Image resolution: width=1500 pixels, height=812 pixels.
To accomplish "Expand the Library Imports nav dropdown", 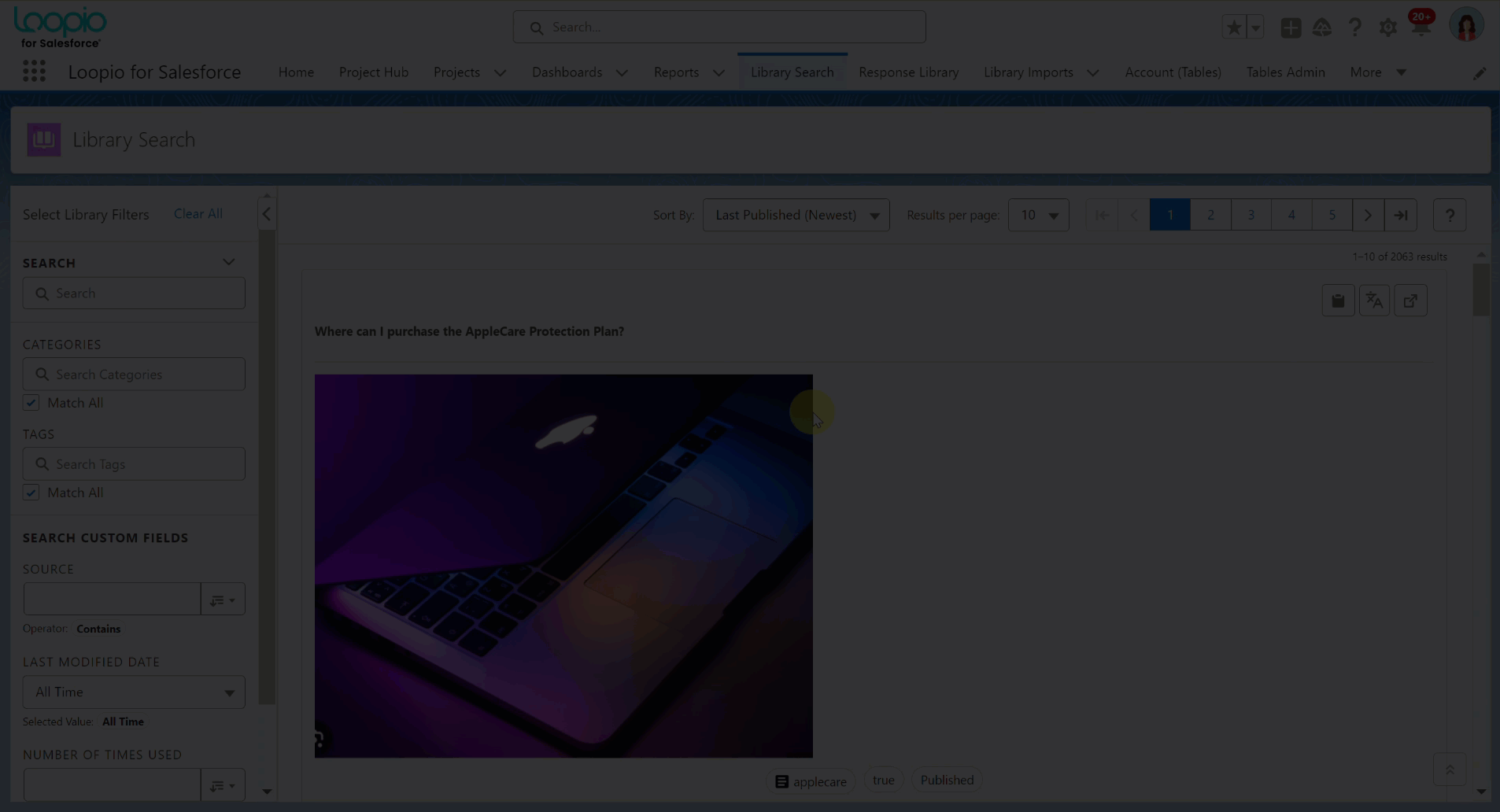I will (1093, 72).
